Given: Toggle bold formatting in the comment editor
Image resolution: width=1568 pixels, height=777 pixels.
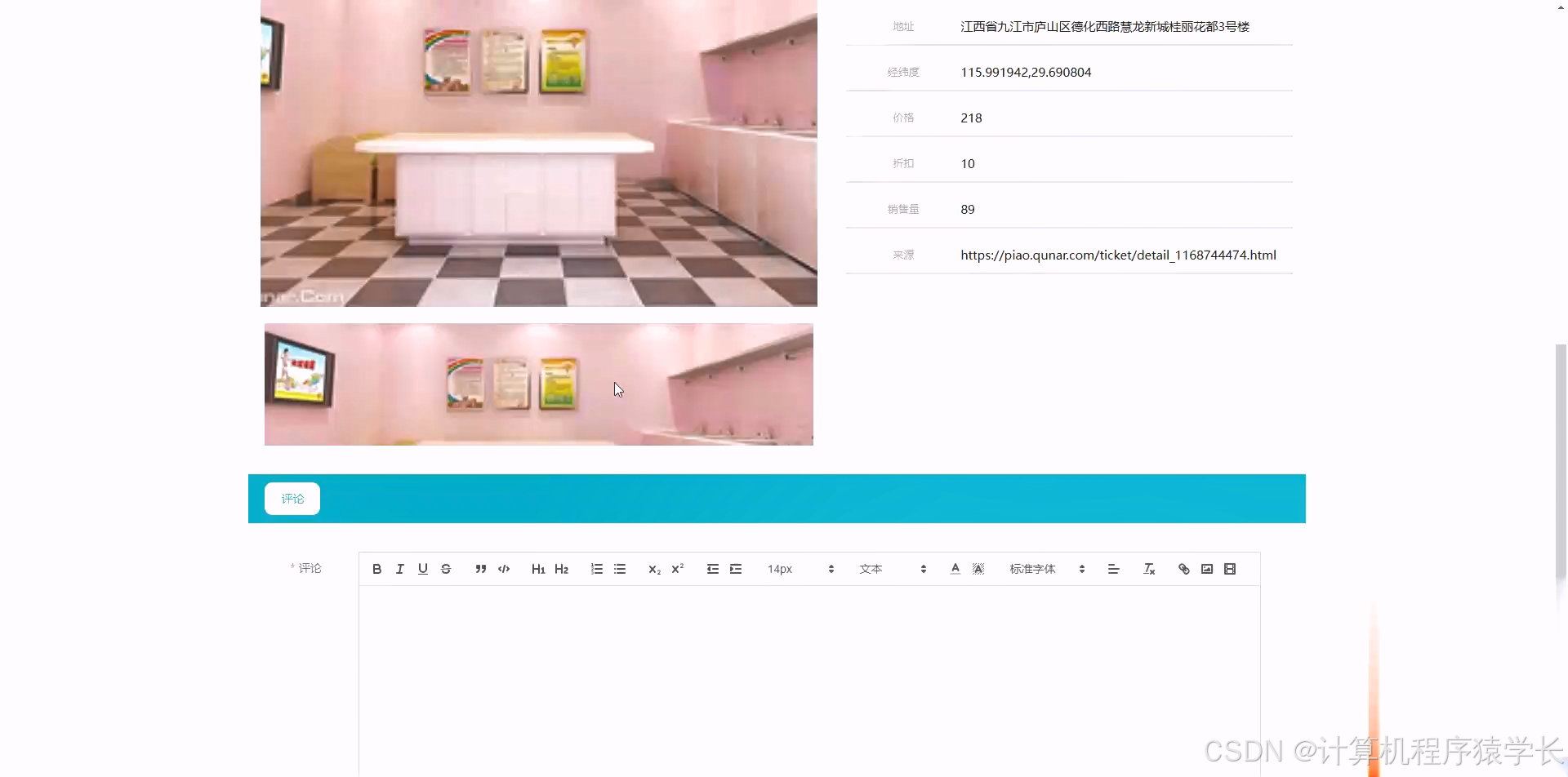Looking at the screenshot, I should 376,568.
